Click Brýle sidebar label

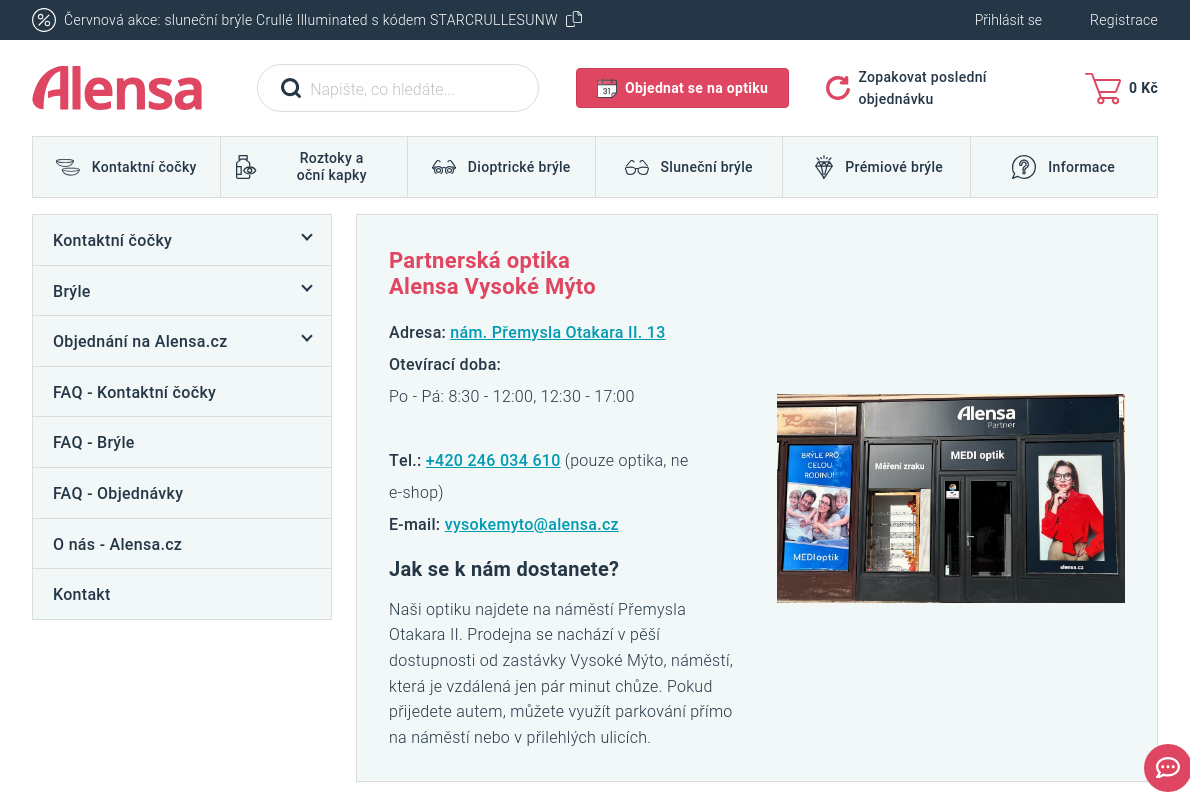pyautogui.click(x=72, y=291)
